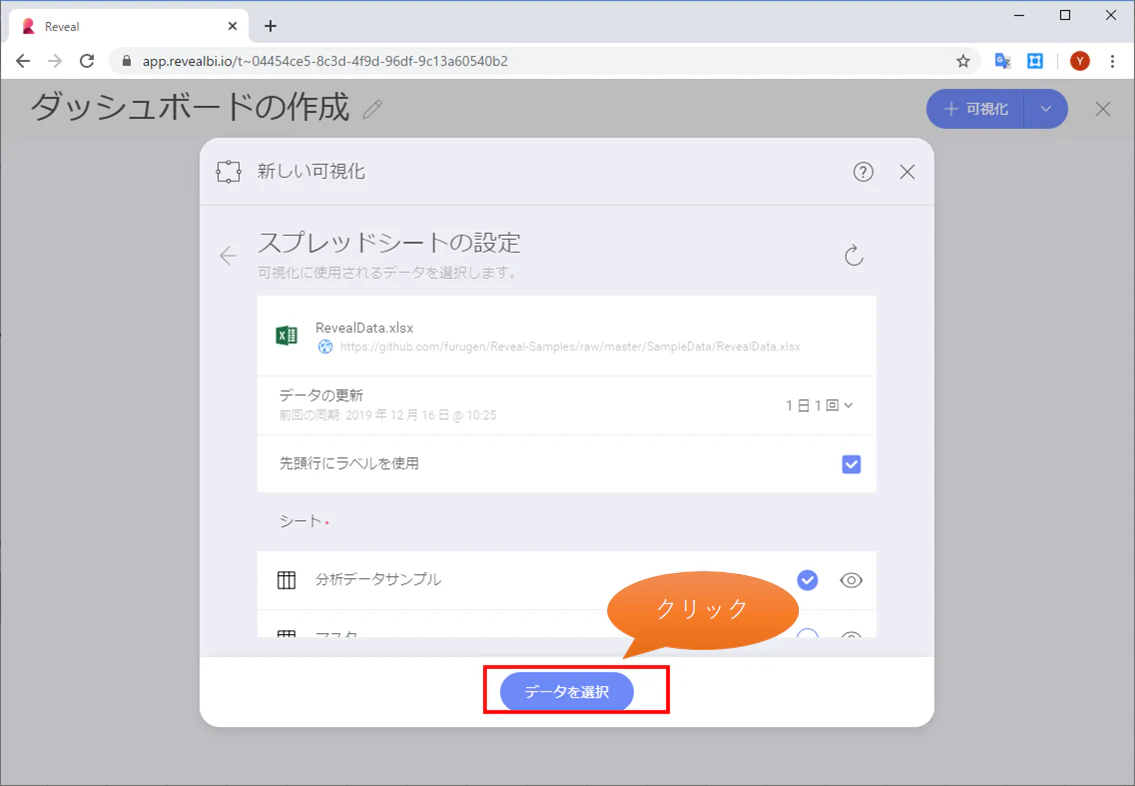Viewport: 1135px width, 786px height.
Task: Click the GitHub RevealData.xlsx URL text
Action: click(x=570, y=347)
